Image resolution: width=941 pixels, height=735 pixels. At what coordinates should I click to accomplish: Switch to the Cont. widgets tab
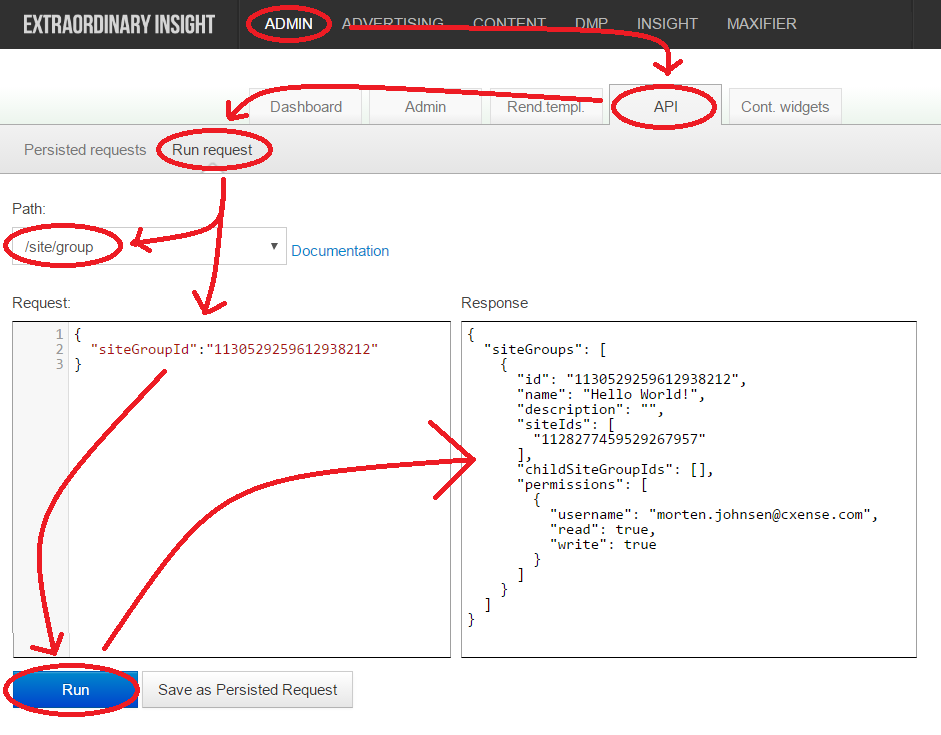coord(785,107)
